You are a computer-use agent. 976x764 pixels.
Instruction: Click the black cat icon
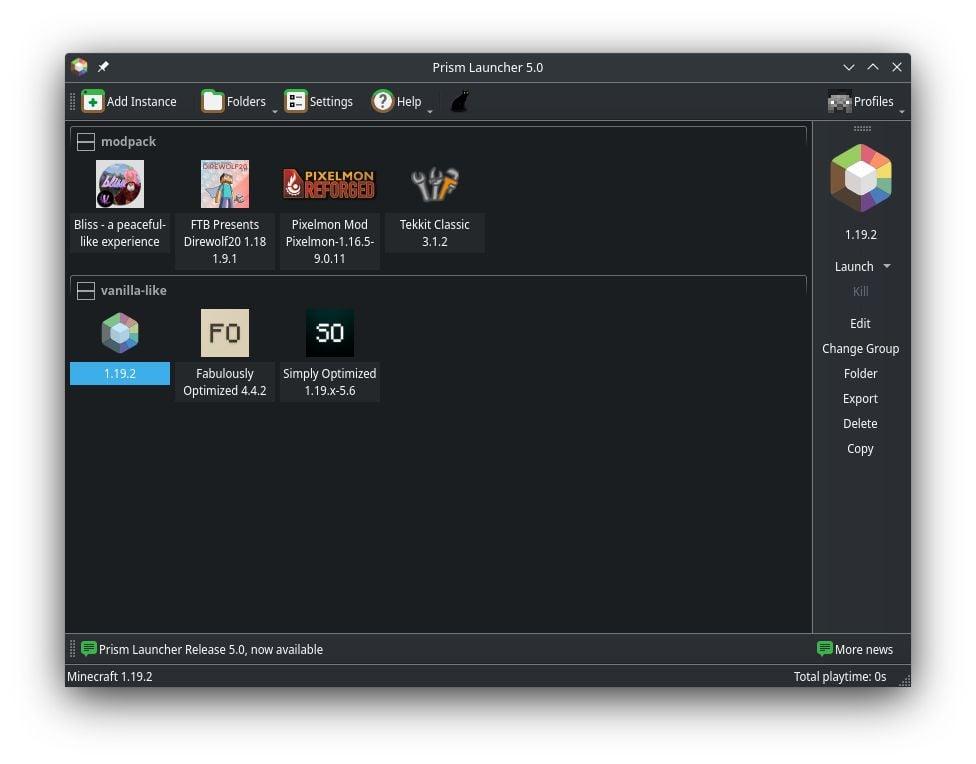point(460,101)
